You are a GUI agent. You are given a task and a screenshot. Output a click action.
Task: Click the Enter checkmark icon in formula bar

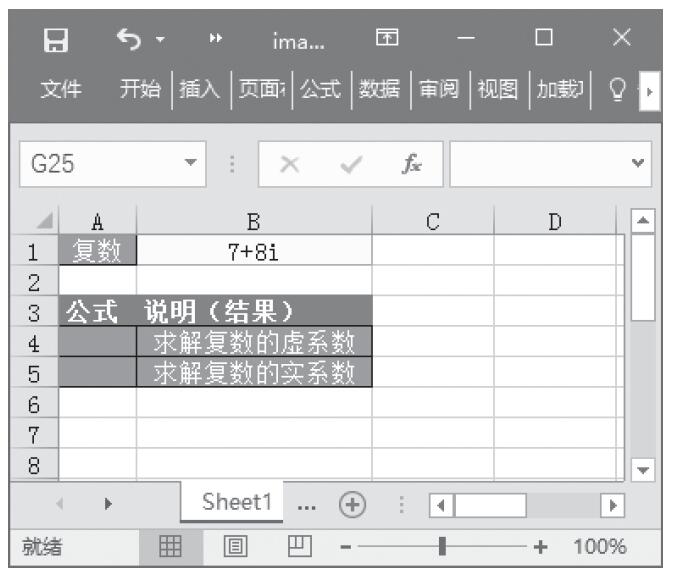[350, 164]
